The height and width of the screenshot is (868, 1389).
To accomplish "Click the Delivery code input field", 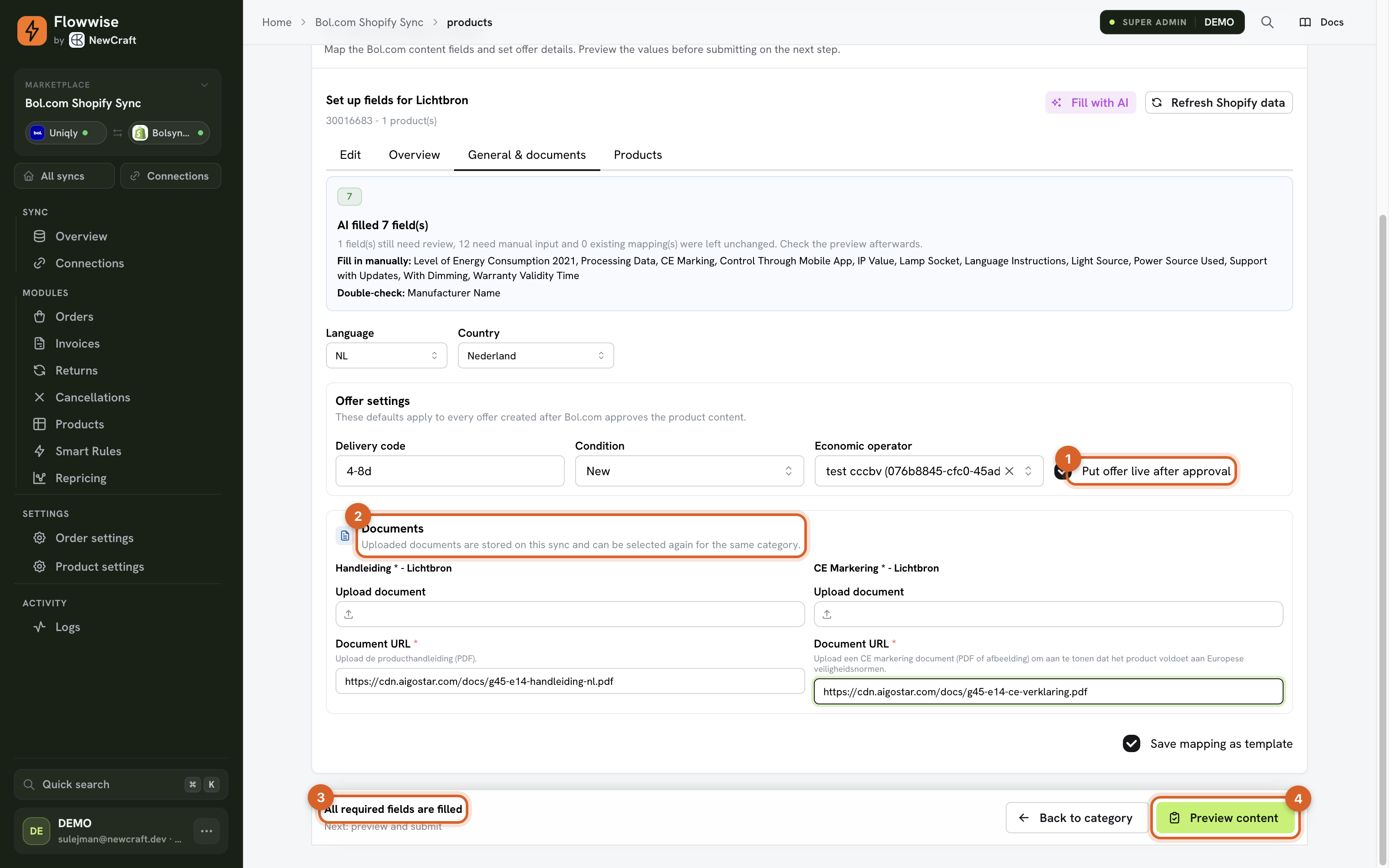I will click(x=449, y=471).
